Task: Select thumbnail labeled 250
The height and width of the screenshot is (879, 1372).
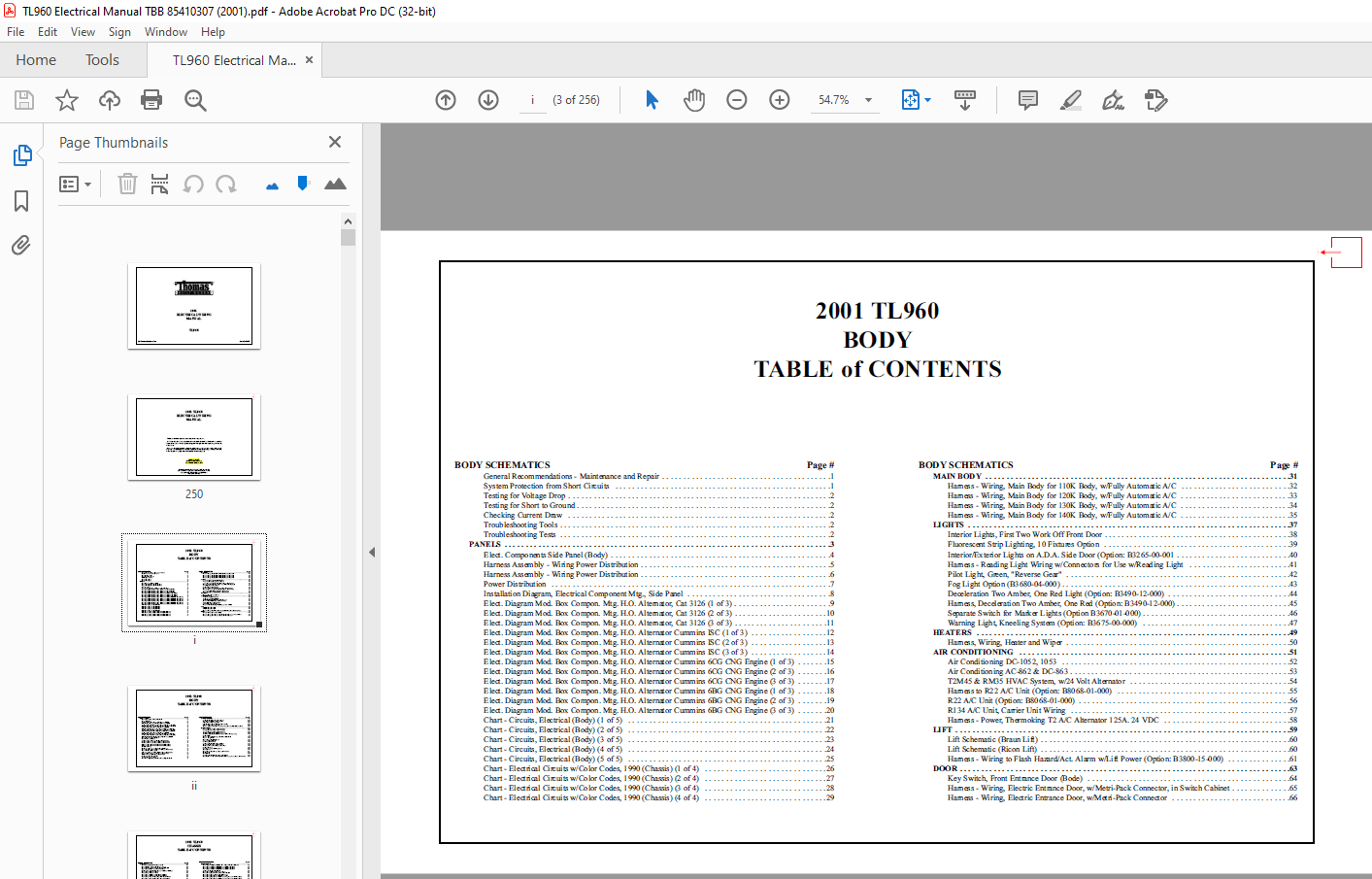Action: pyautogui.click(x=194, y=437)
